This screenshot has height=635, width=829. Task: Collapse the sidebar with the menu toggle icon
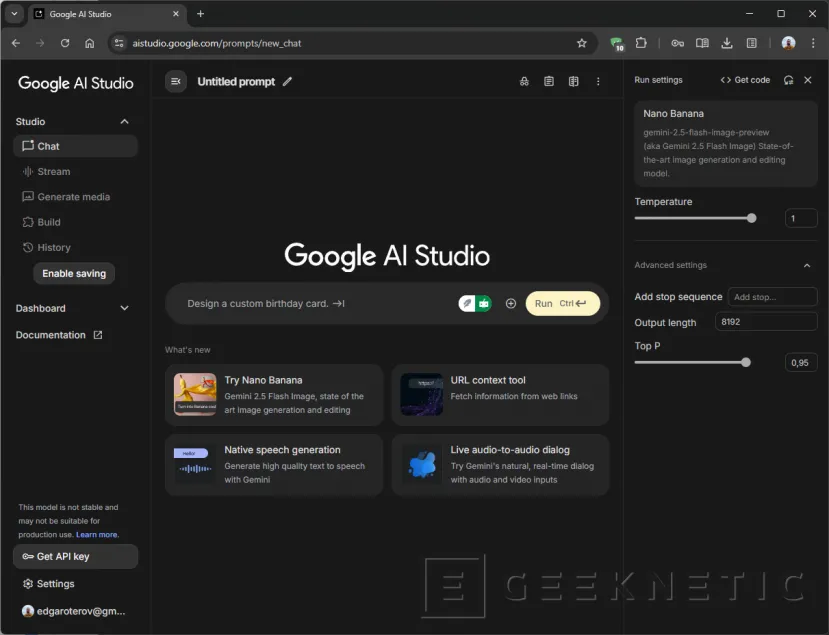coord(176,81)
